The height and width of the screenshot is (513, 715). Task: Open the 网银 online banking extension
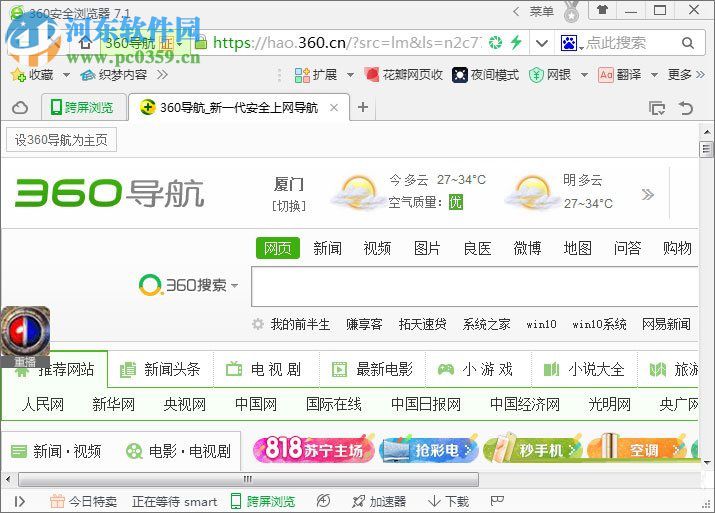(550, 74)
